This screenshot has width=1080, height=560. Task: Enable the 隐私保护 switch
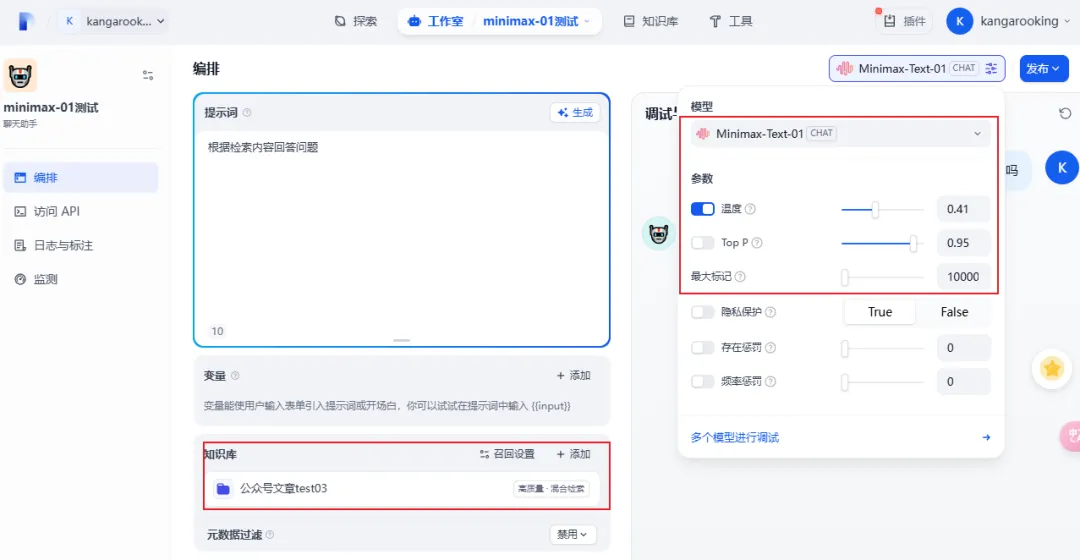point(703,312)
